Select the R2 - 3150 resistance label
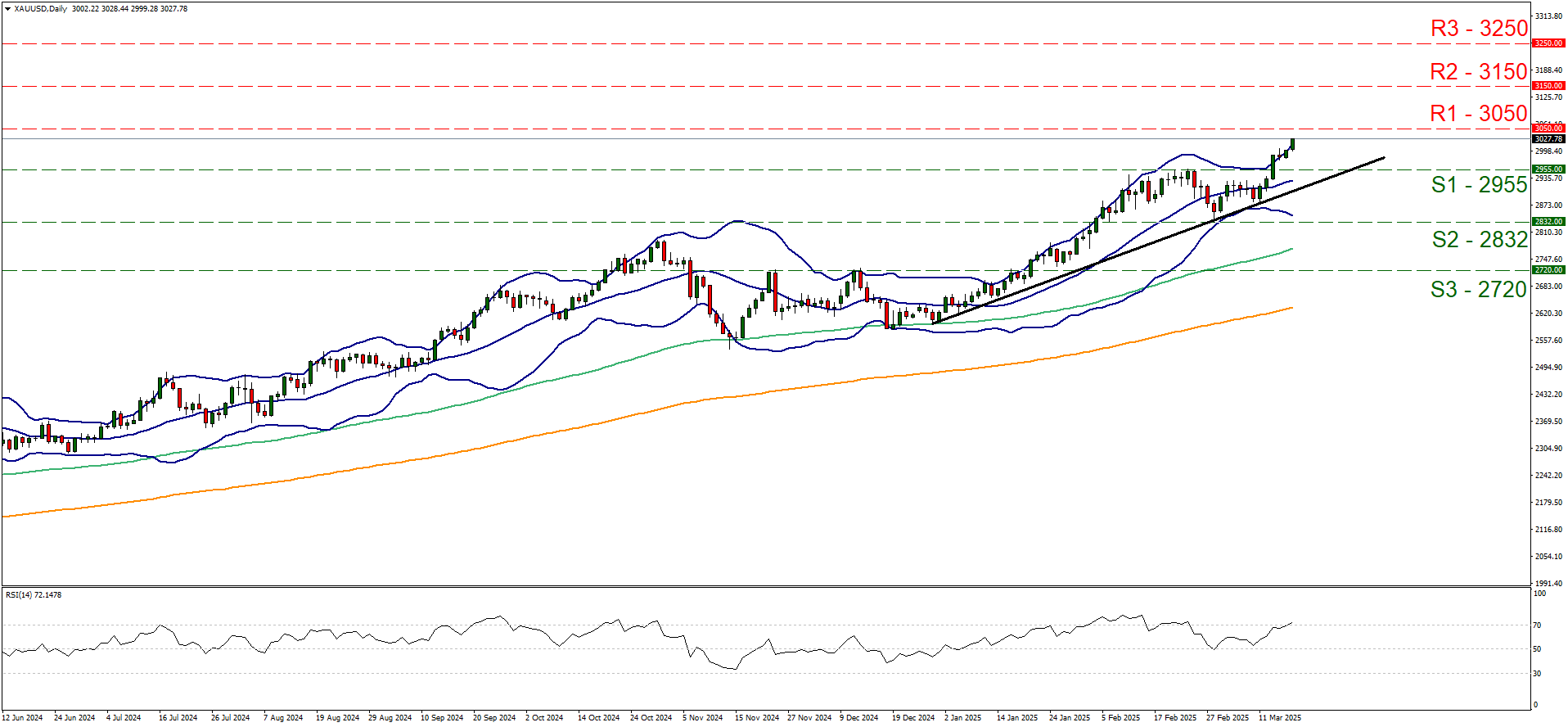 click(1478, 72)
